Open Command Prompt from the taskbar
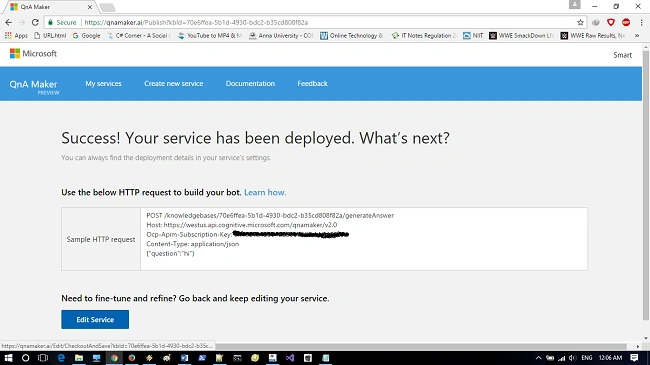This screenshot has height=365, width=650. point(237,358)
